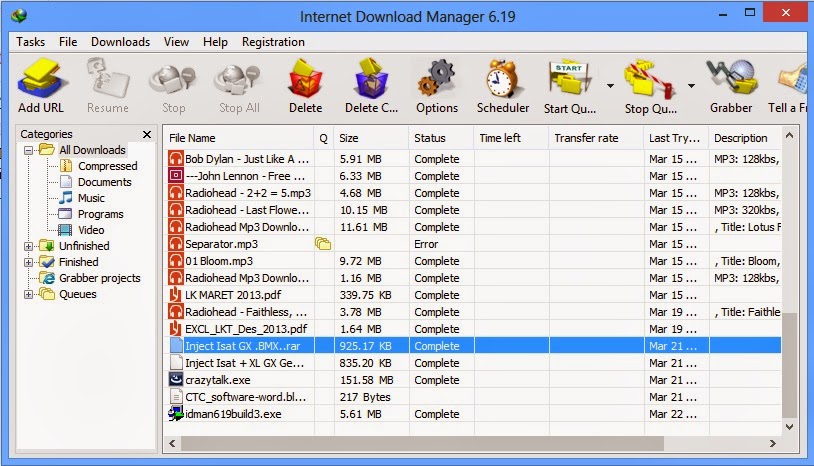814x466 pixels.
Task: Open the Tasks menu
Action: pos(30,42)
